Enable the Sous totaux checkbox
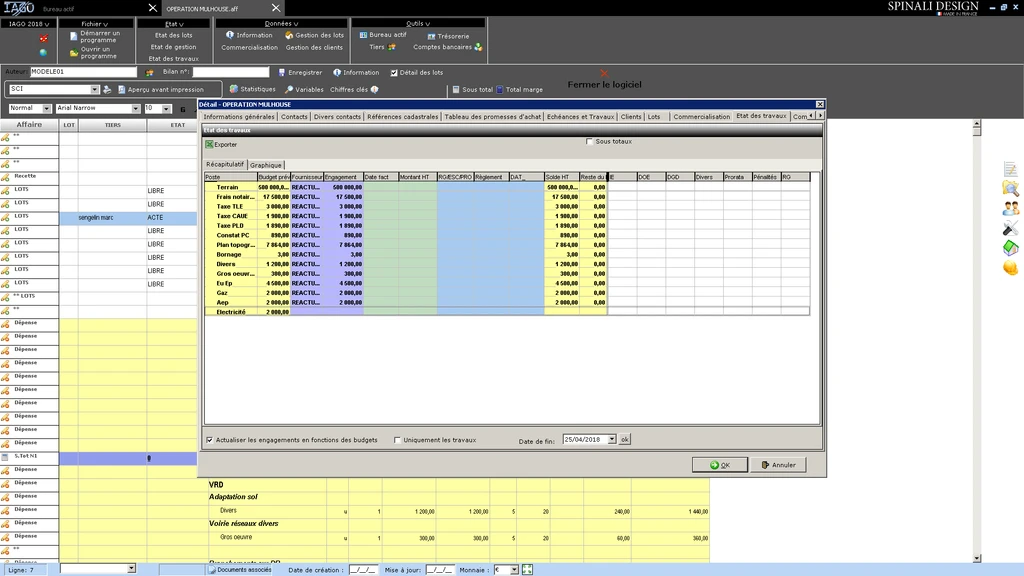Screen dimensions: 1024x576 coord(589,142)
